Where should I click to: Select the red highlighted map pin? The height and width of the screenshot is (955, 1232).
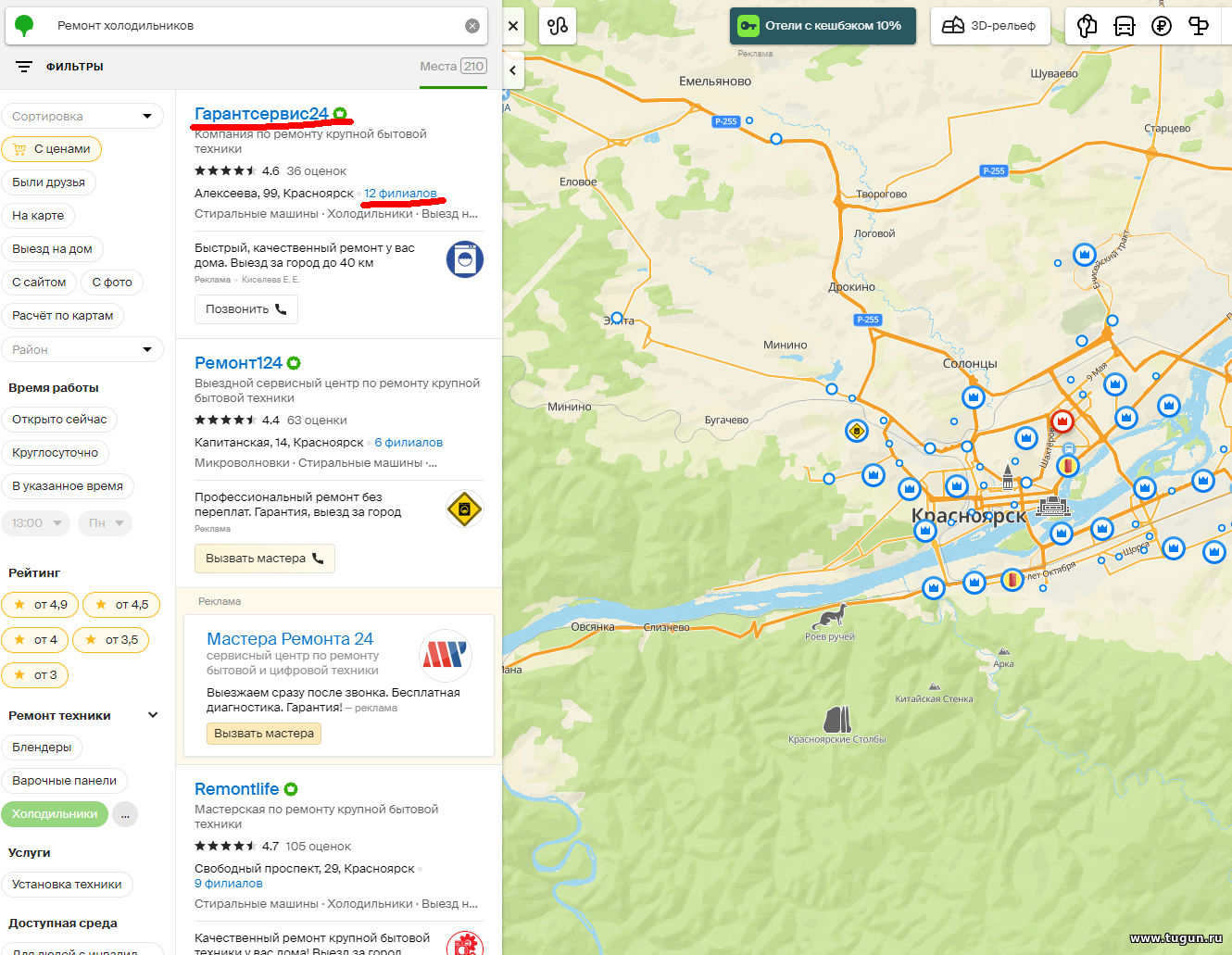point(1062,421)
